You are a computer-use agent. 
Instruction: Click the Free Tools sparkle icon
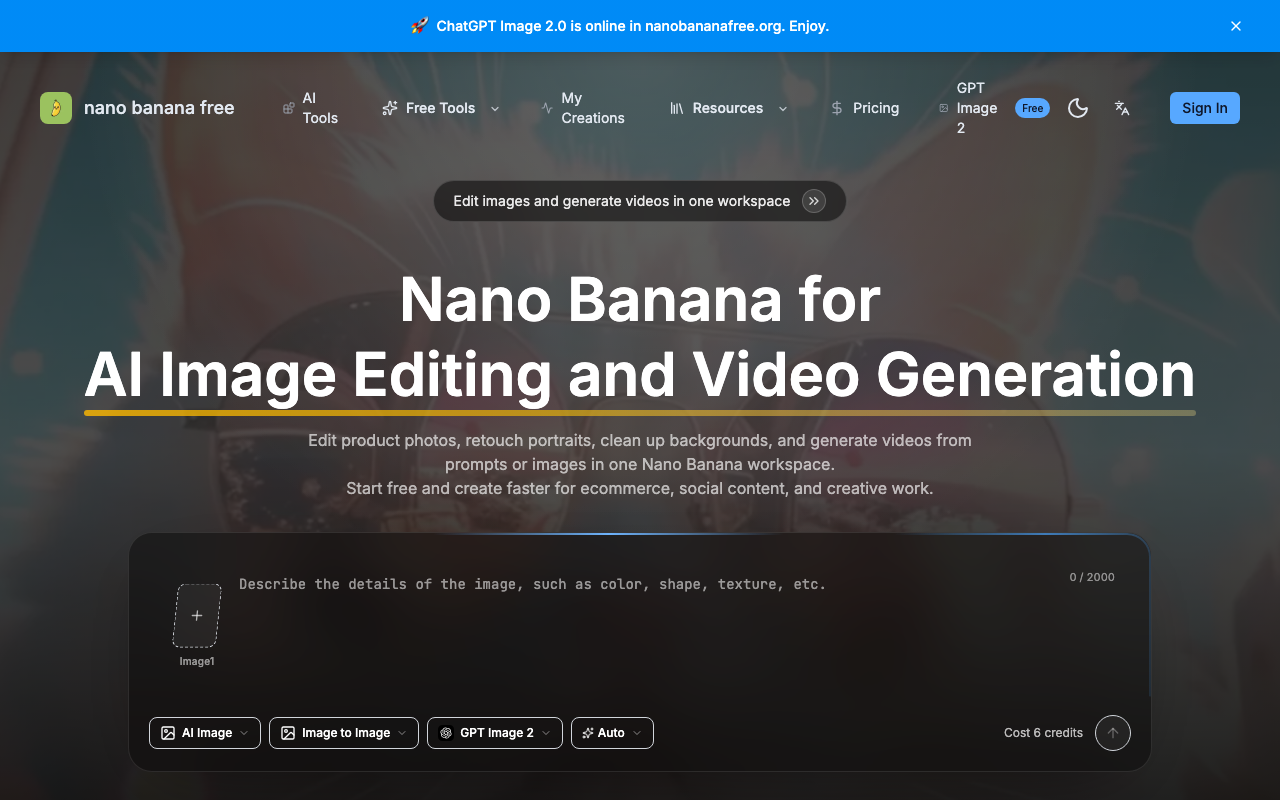tap(390, 108)
